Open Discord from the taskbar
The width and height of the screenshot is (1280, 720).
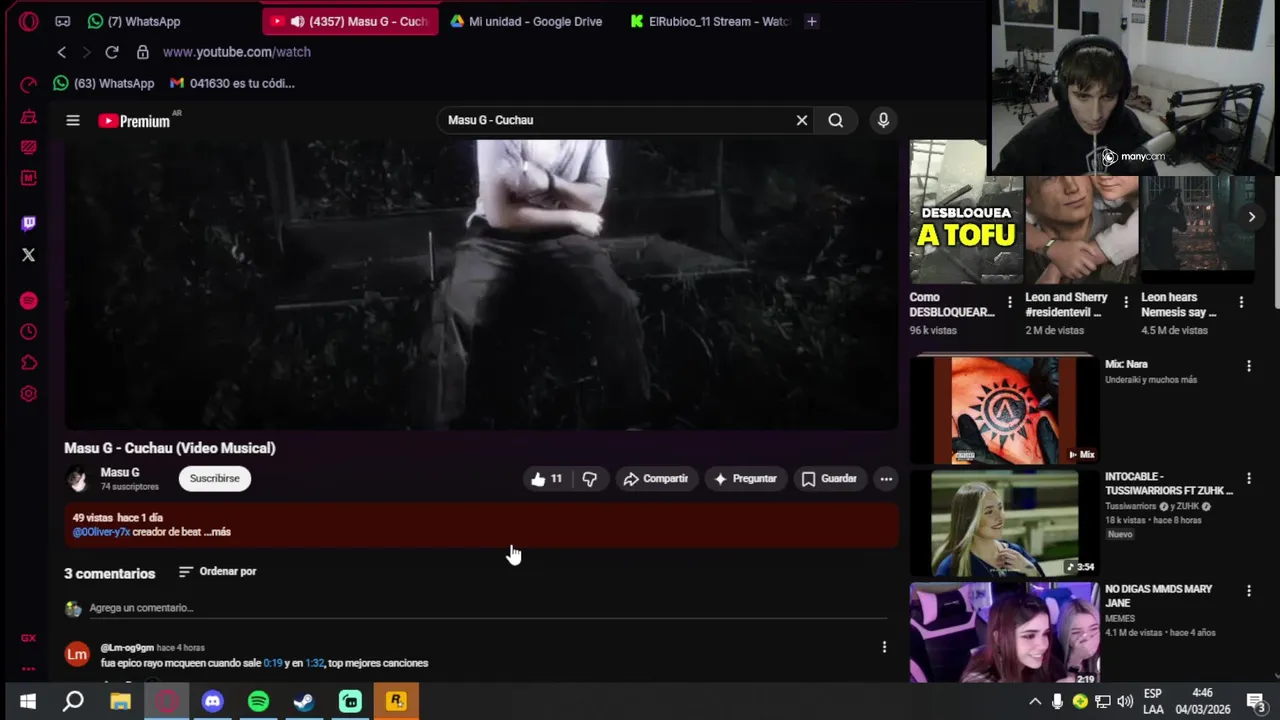click(212, 701)
